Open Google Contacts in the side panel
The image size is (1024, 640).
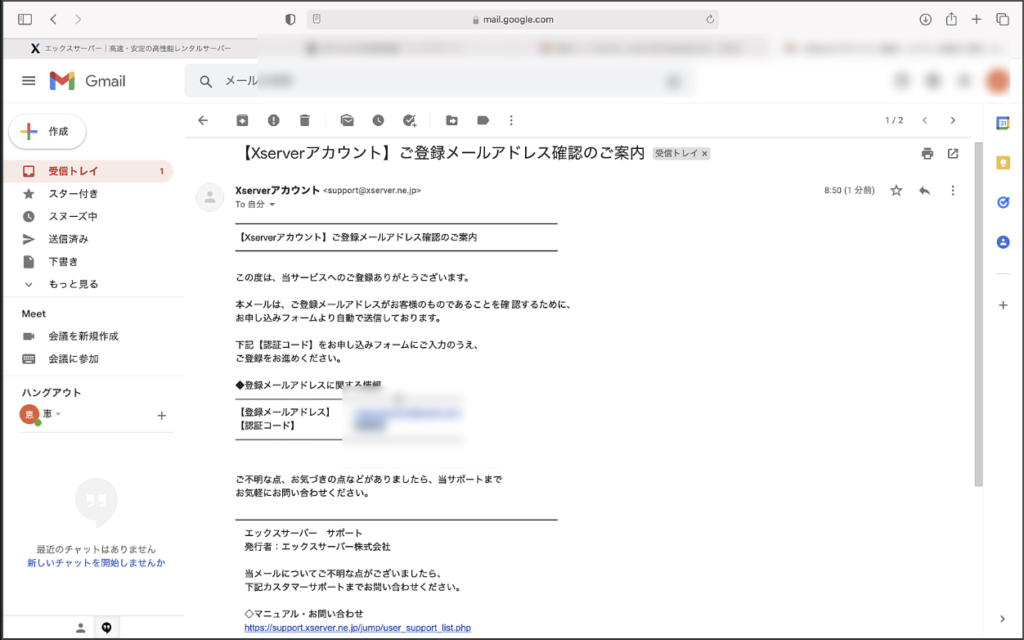tap(1003, 242)
